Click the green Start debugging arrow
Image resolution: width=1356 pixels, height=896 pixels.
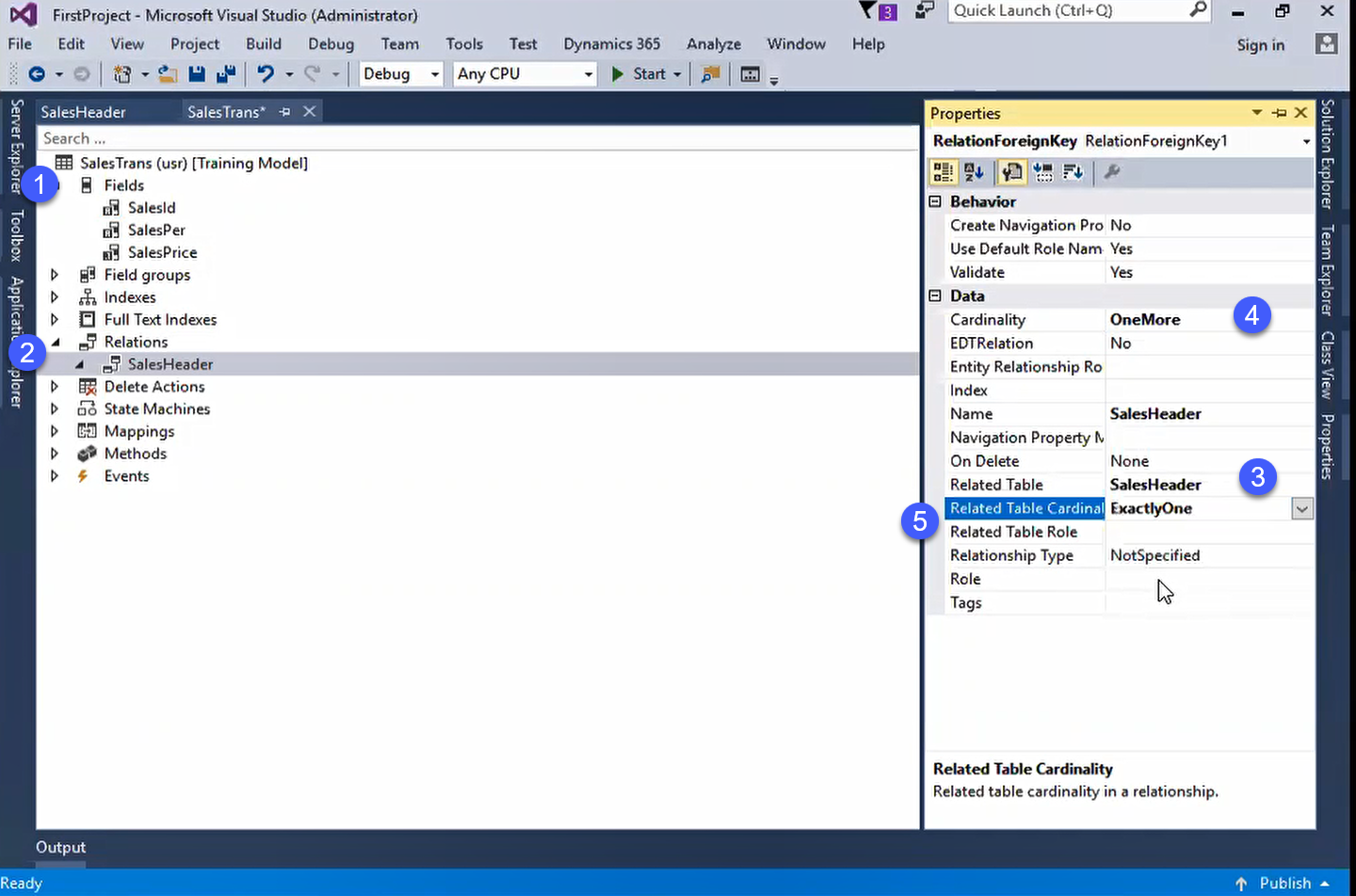(x=618, y=73)
